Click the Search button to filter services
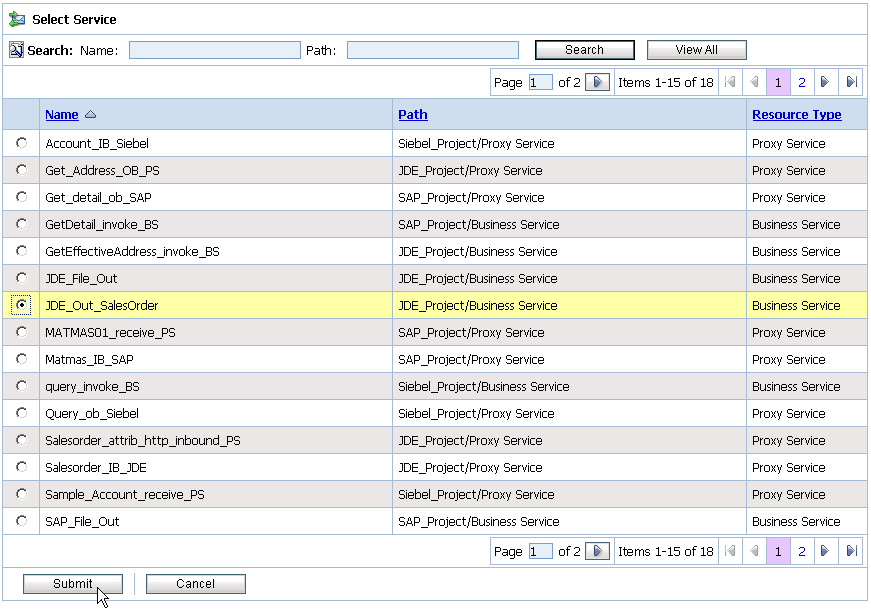Image resolution: width=871 pixels, height=609 pixels. (x=584, y=49)
